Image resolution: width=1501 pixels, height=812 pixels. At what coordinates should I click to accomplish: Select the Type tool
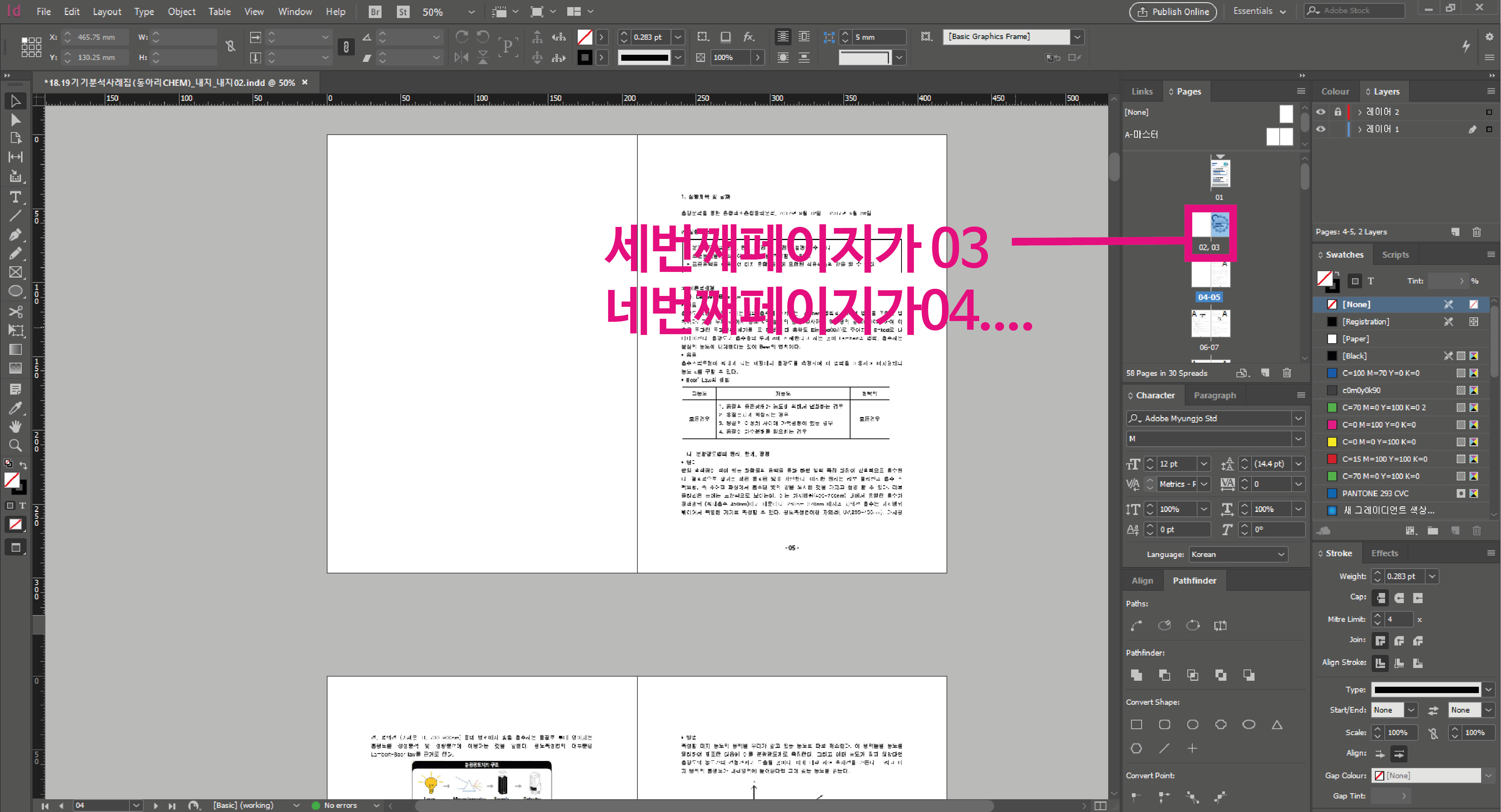click(16, 197)
